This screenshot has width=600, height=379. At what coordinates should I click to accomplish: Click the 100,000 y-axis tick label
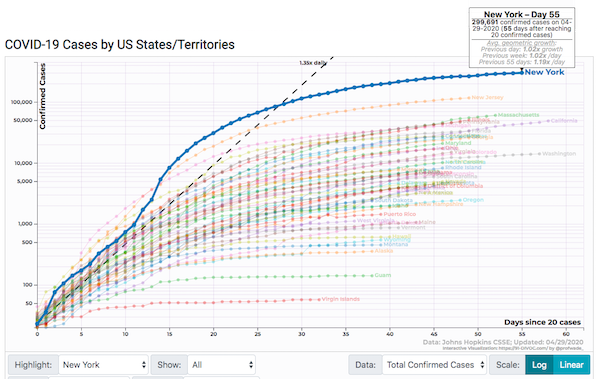(x=21, y=102)
